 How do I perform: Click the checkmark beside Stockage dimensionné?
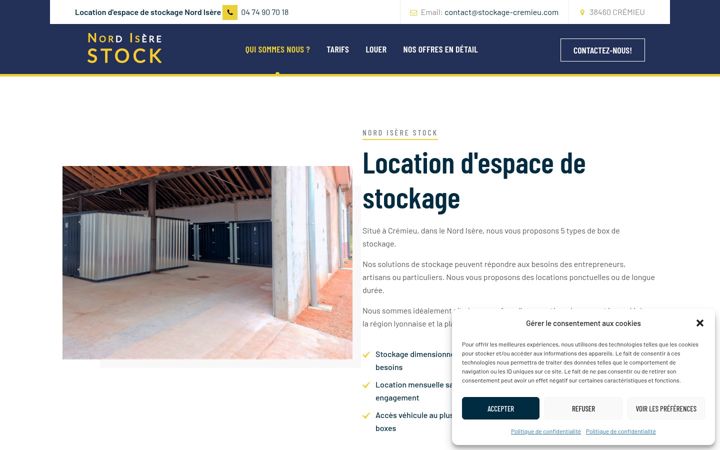tap(366, 354)
